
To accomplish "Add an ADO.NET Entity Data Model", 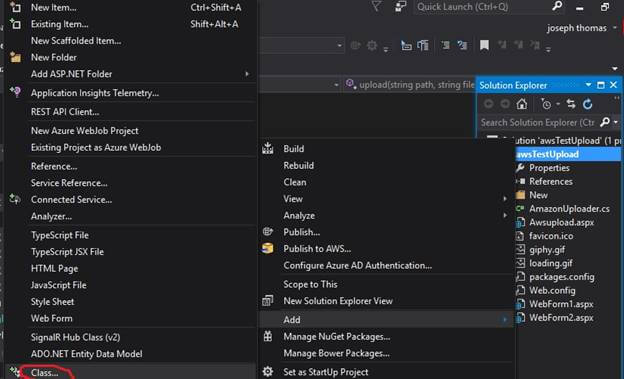I will [x=86, y=354].
